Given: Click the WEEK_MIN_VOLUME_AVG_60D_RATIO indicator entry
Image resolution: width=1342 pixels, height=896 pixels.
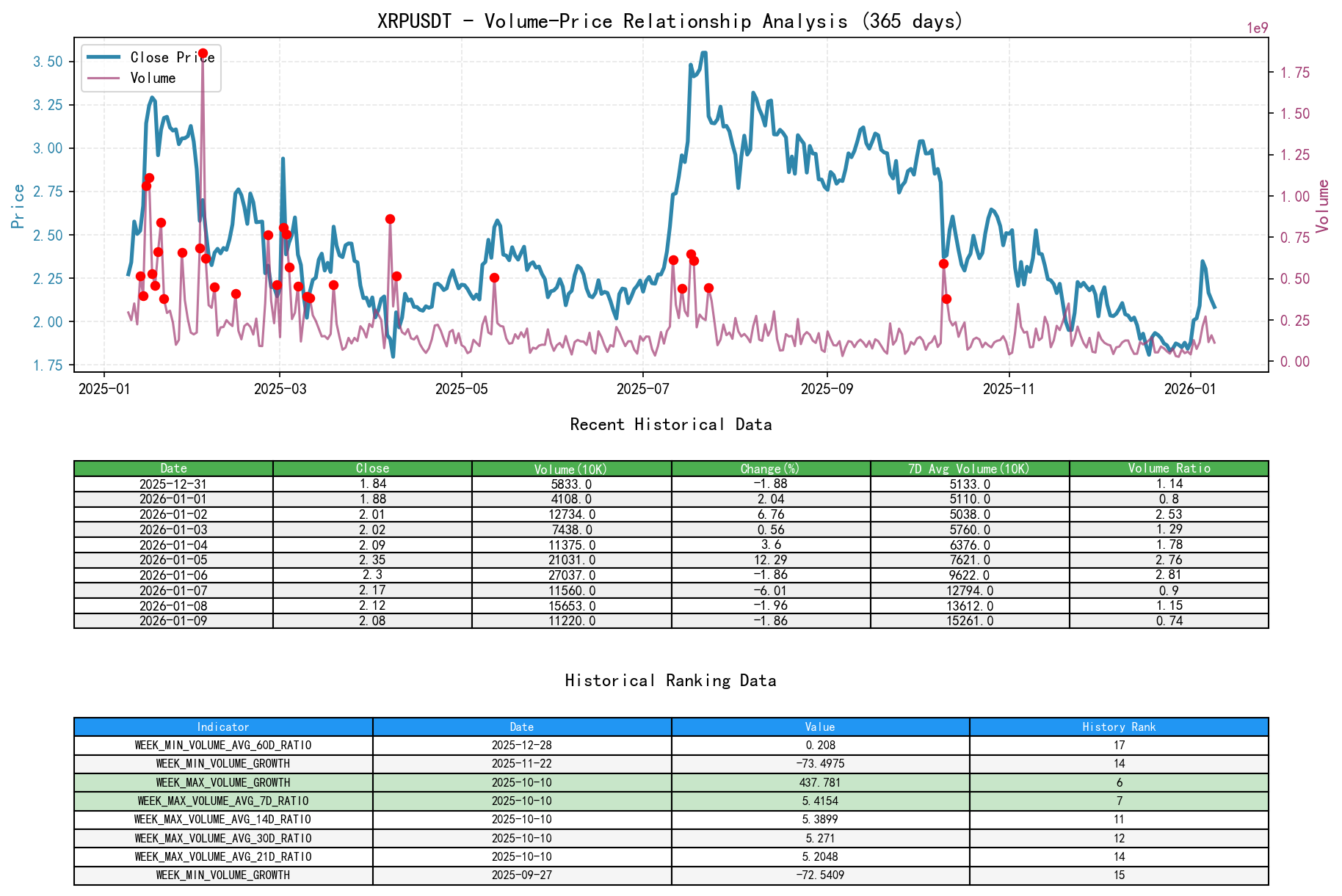Looking at the screenshot, I should (222, 745).
